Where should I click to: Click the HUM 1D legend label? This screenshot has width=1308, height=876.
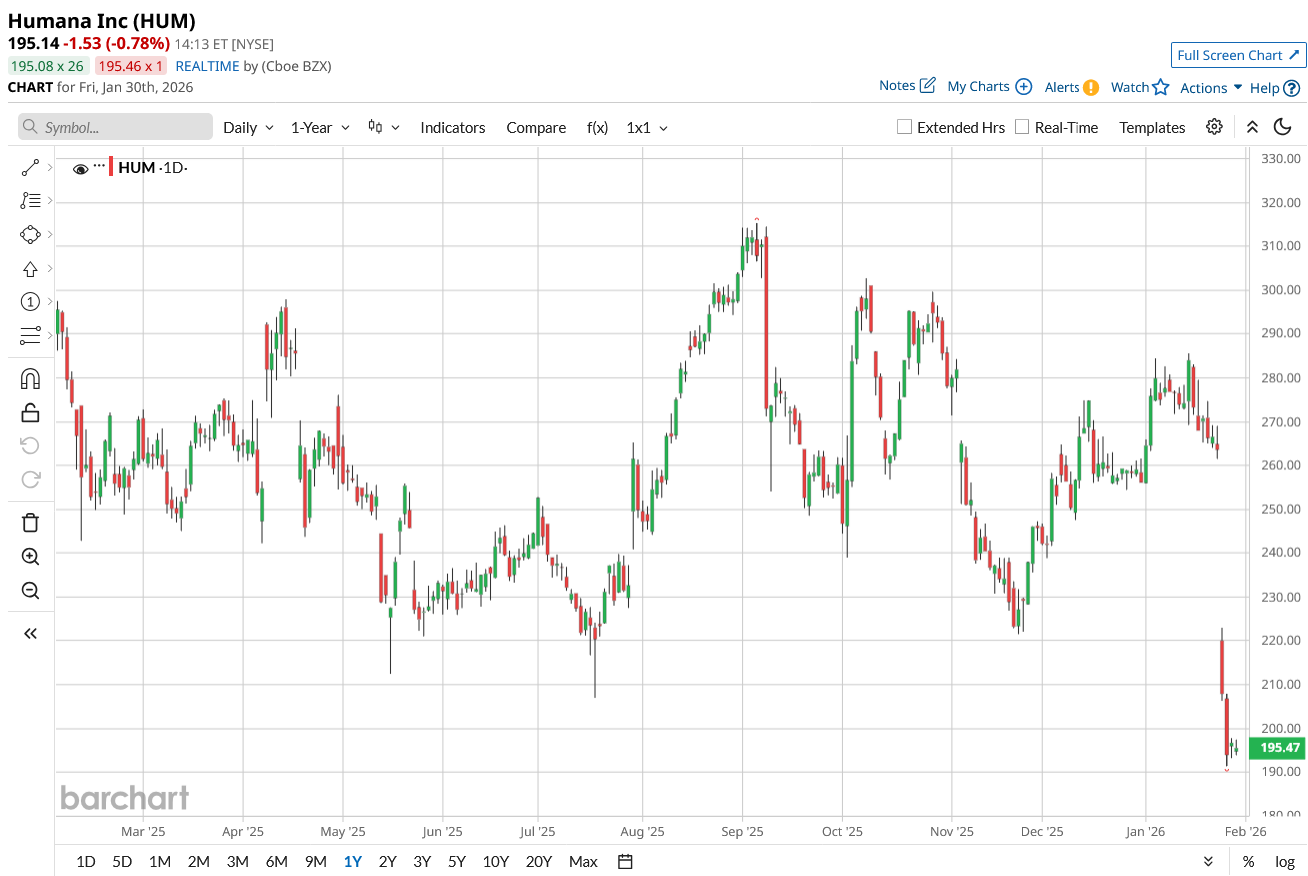(x=153, y=167)
